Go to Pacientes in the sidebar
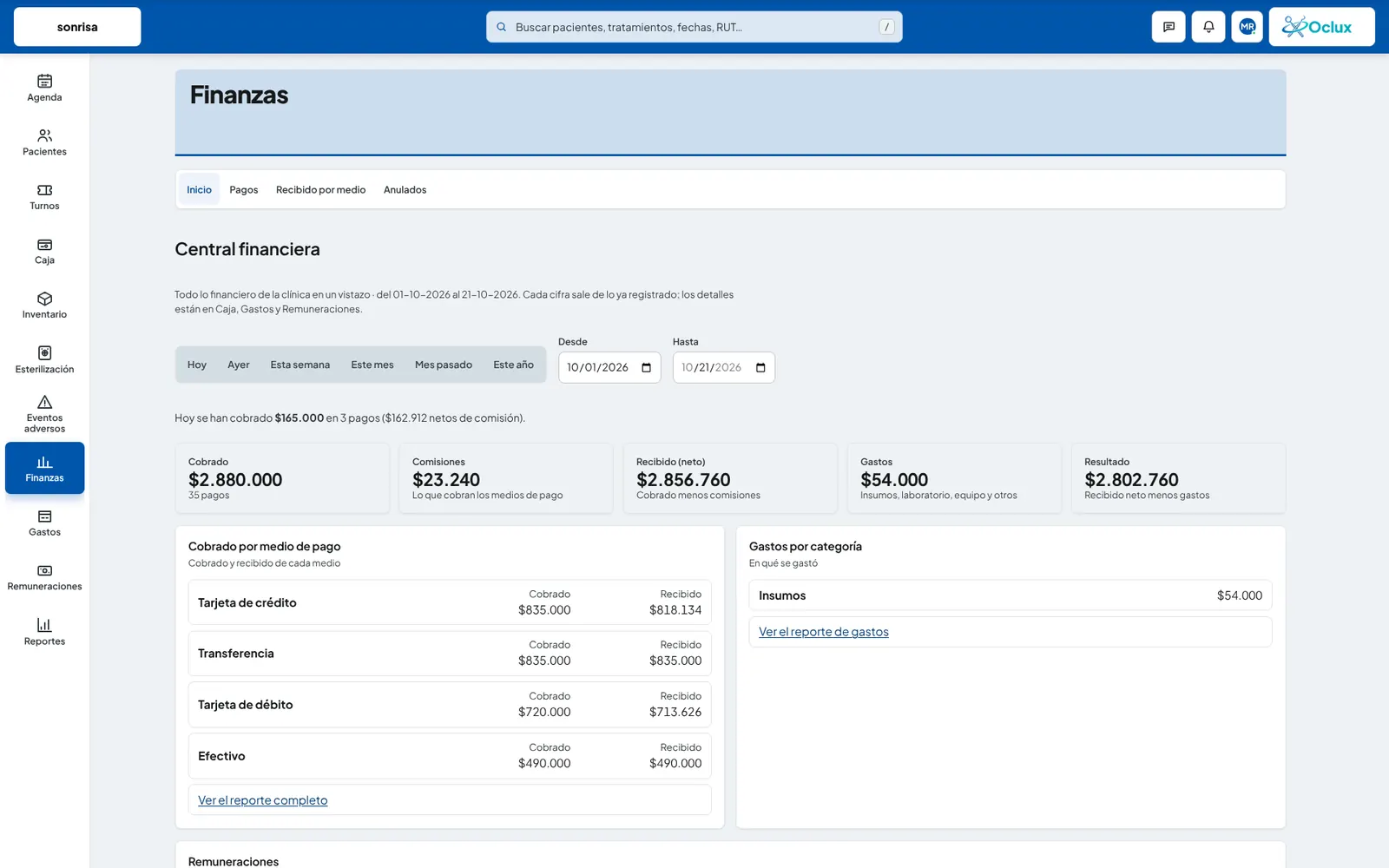Viewport: 1389px width, 868px height. tap(44, 142)
